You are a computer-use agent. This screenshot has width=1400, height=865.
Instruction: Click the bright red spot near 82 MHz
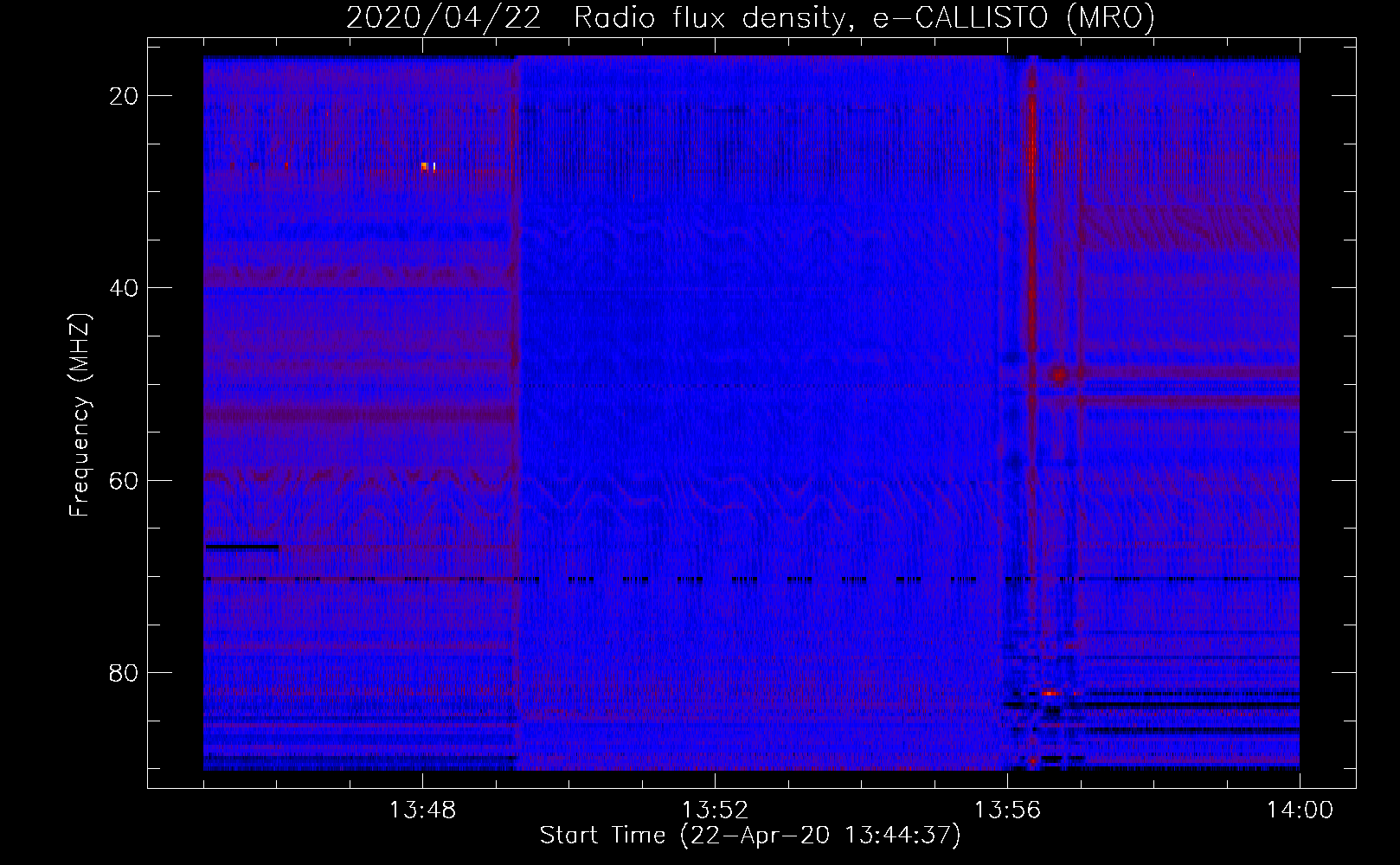click(x=1051, y=693)
